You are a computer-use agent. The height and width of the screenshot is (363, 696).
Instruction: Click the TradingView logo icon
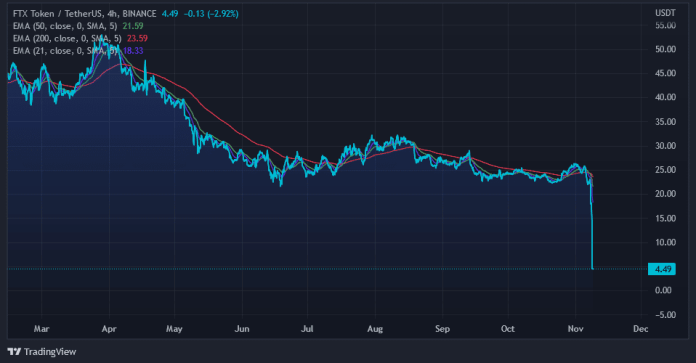pyautogui.click(x=14, y=352)
